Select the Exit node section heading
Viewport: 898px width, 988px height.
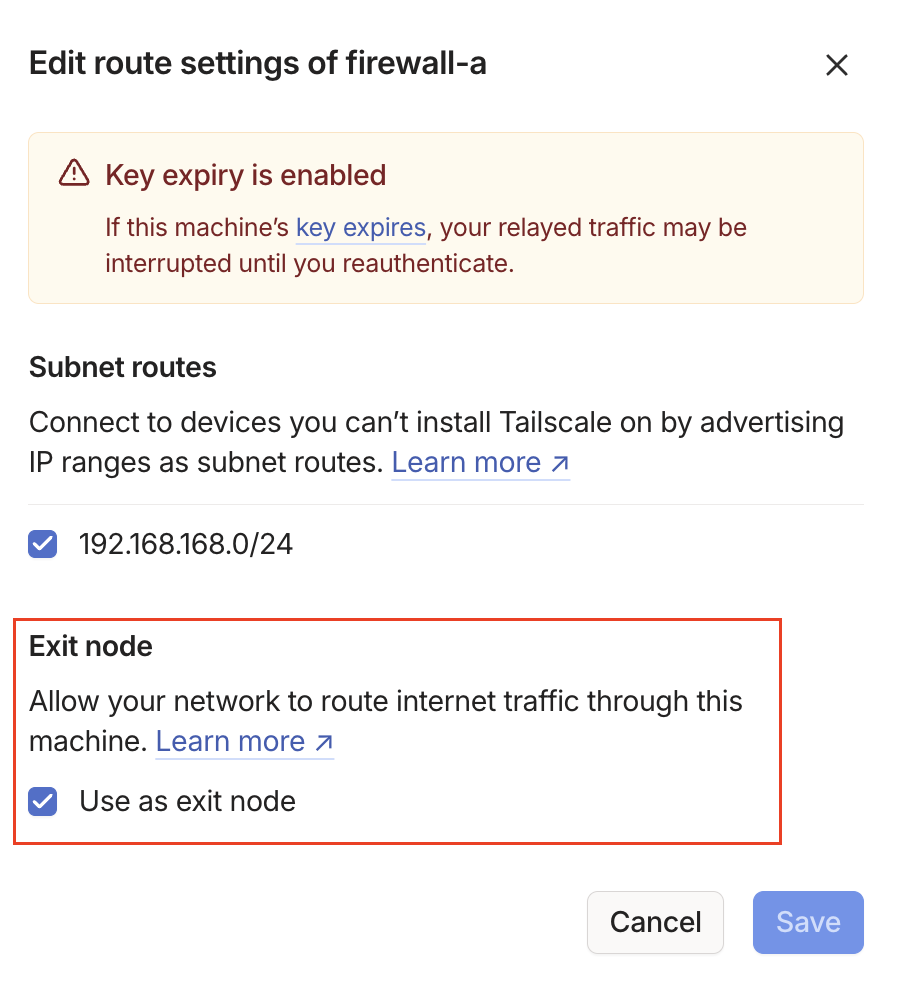coord(91,646)
